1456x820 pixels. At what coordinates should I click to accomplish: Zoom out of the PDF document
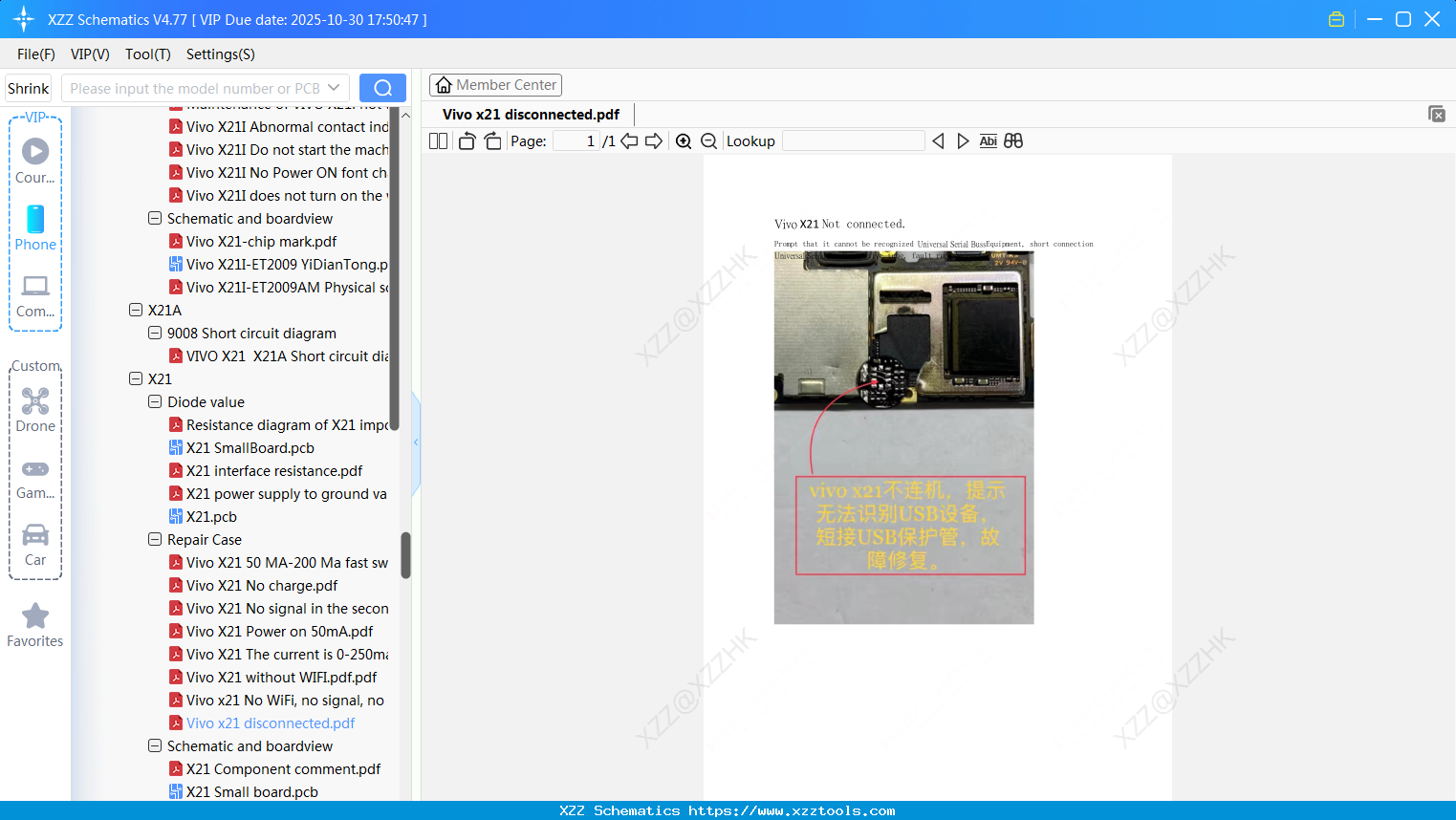click(x=708, y=140)
